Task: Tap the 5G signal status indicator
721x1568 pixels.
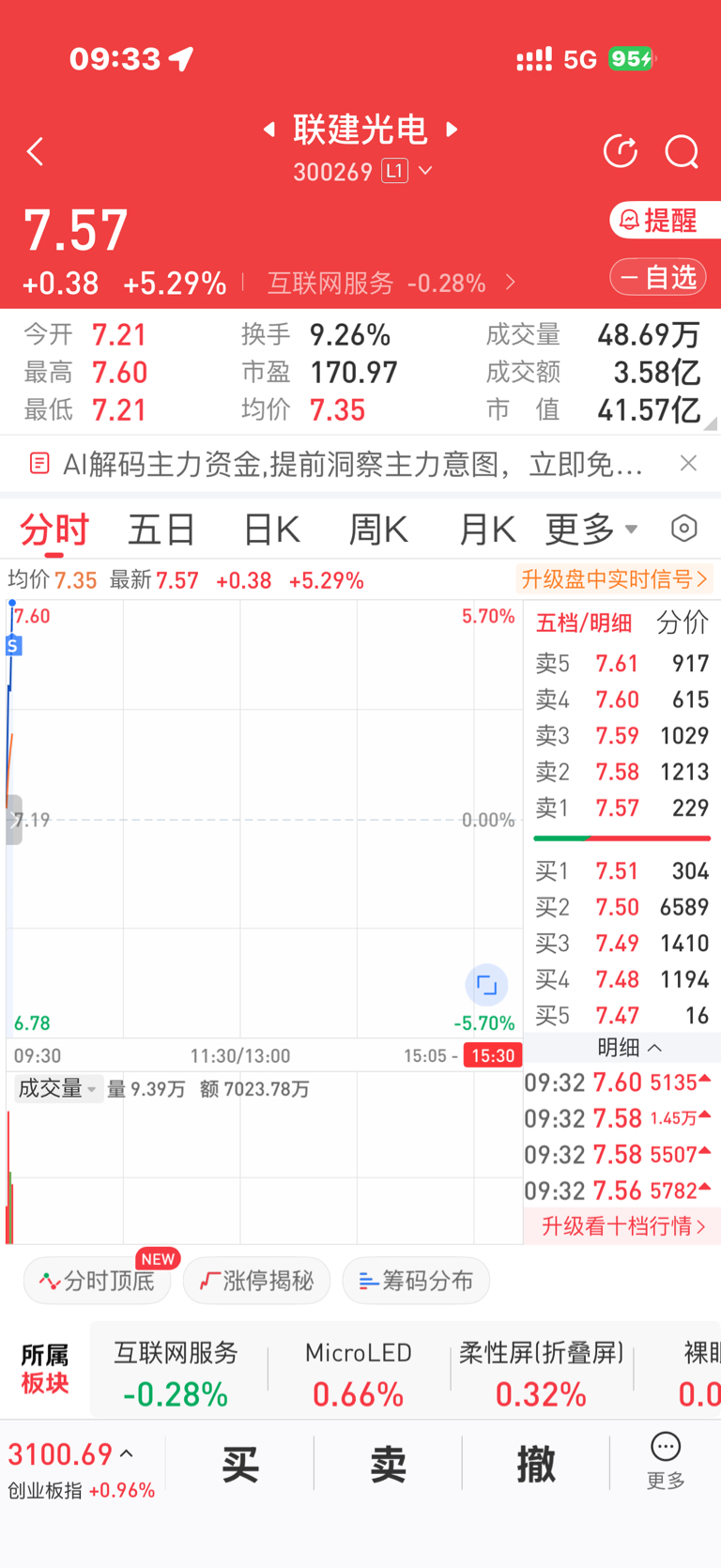Action: tap(580, 60)
